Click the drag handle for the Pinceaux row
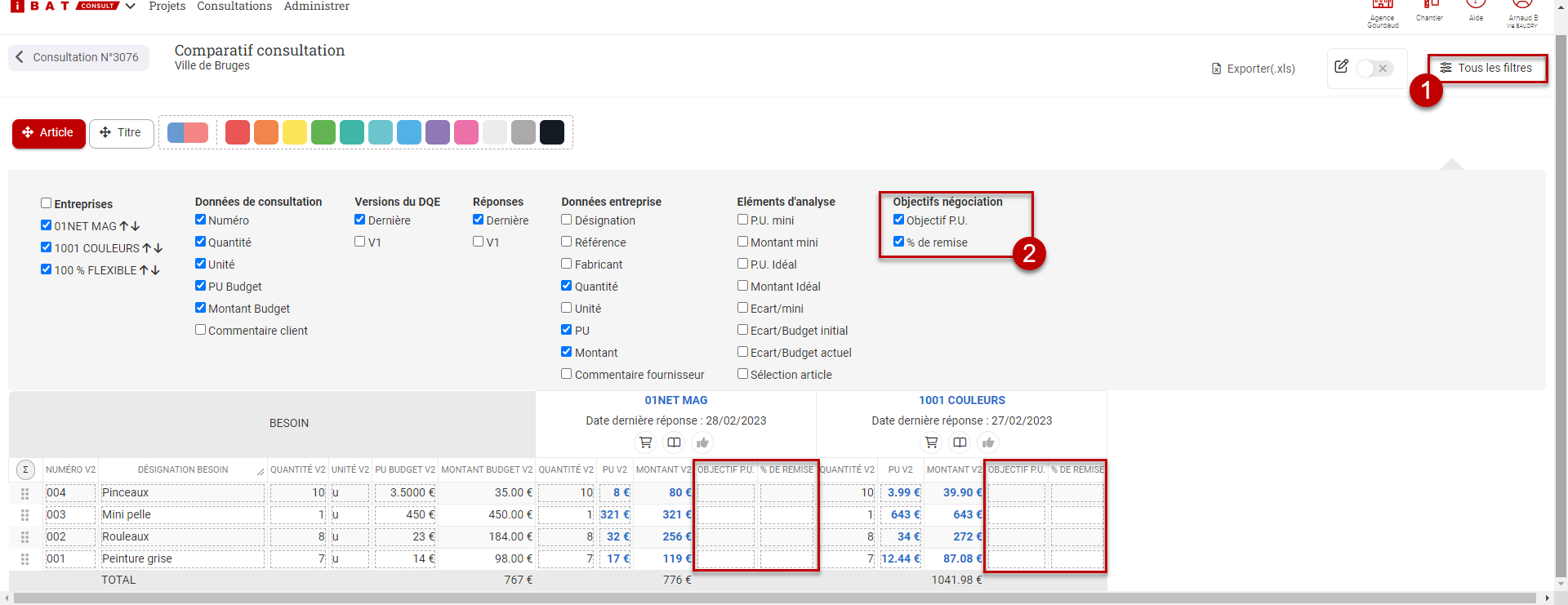 (x=25, y=493)
